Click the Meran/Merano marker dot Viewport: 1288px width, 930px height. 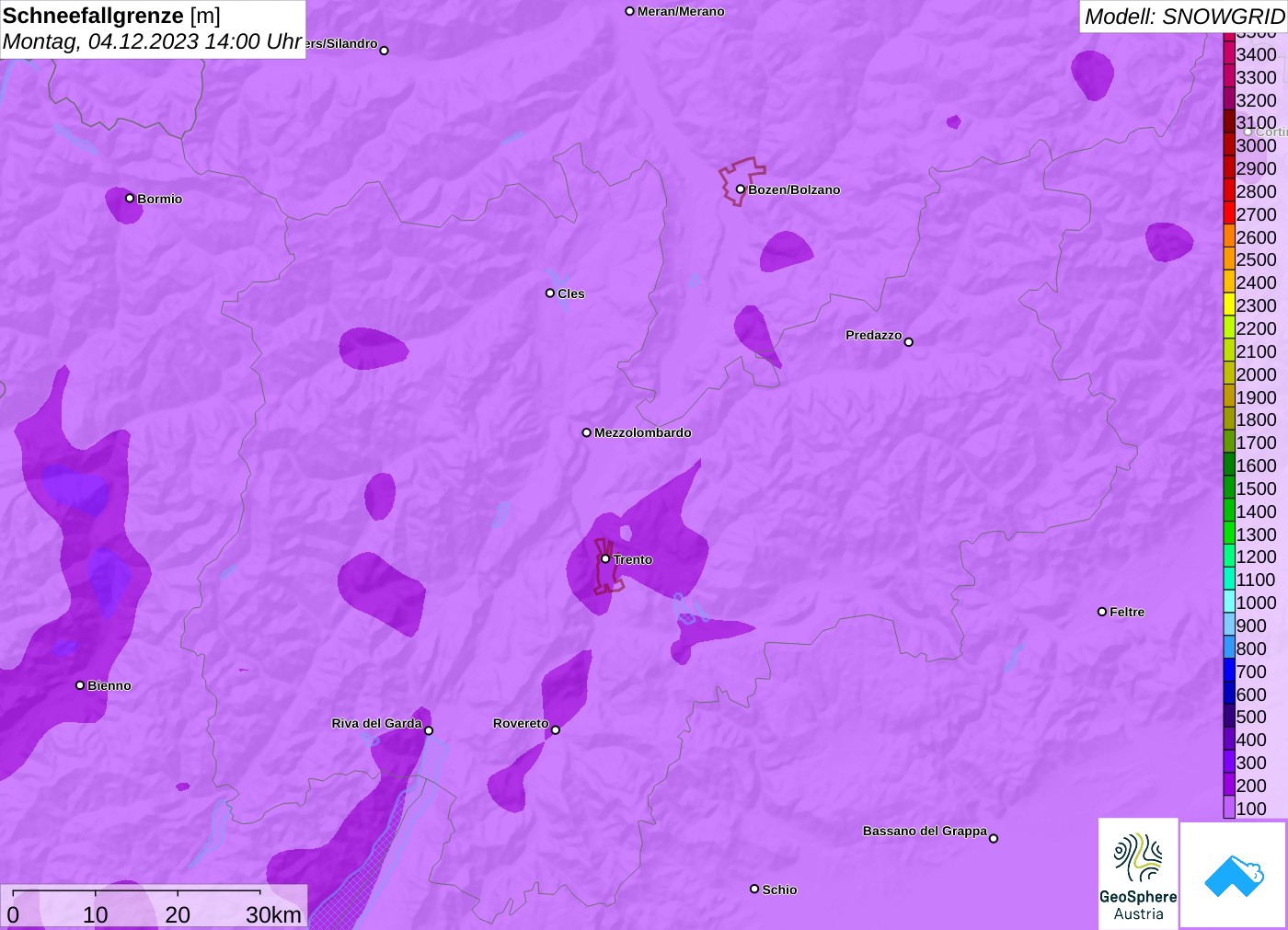(x=630, y=11)
